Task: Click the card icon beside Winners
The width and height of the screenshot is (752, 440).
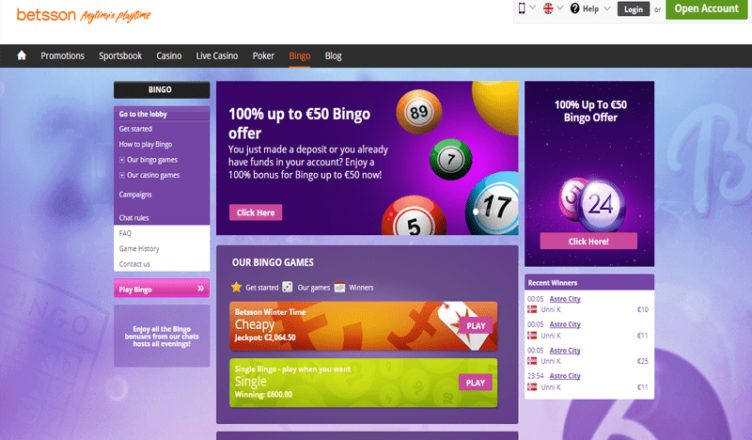Action: point(340,287)
